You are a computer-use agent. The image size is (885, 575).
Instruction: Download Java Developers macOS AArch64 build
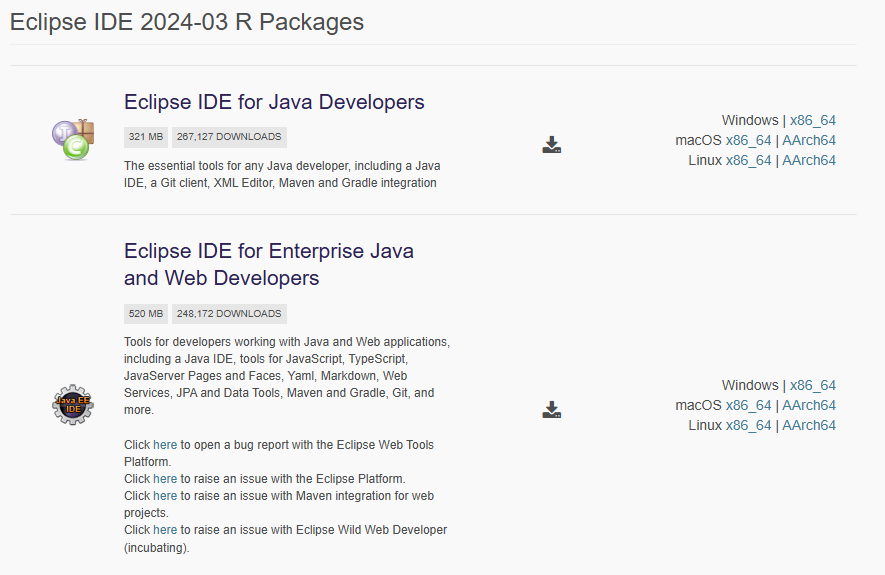coord(808,140)
